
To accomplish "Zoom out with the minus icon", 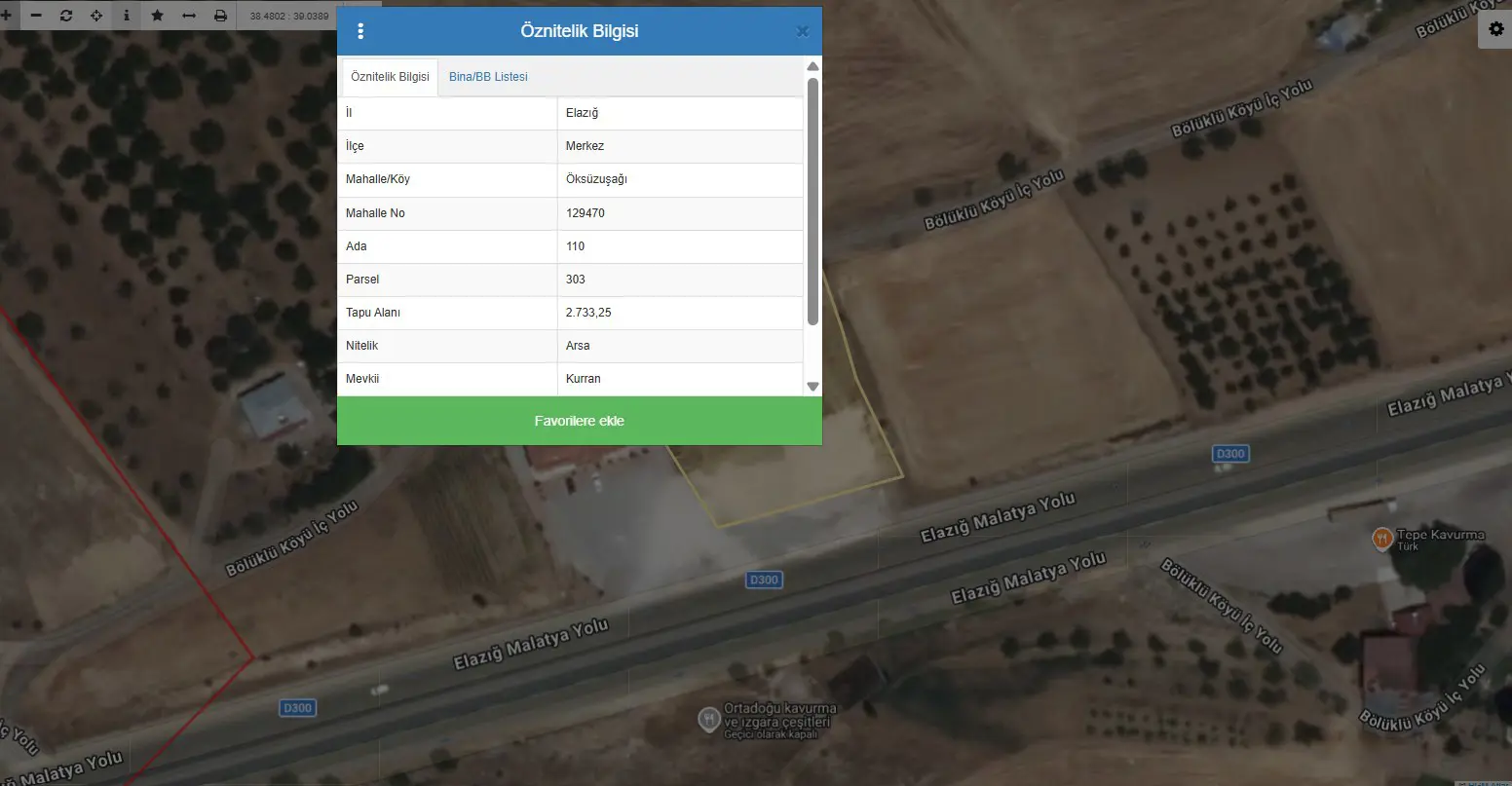I will tap(36, 16).
